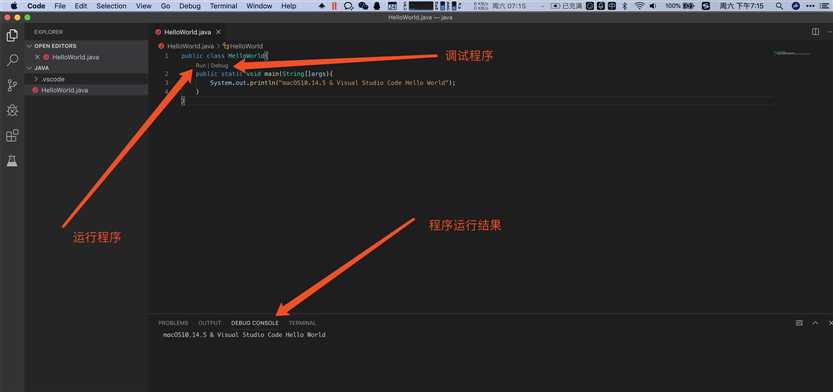Close the bottom panel
Viewport: 833px width, 392px height.
(x=830, y=323)
